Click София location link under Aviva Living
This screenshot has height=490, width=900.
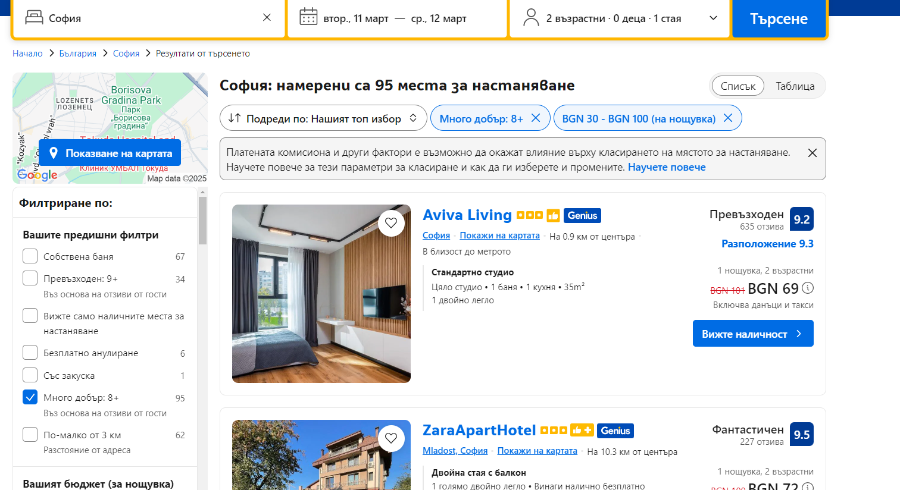(x=436, y=235)
